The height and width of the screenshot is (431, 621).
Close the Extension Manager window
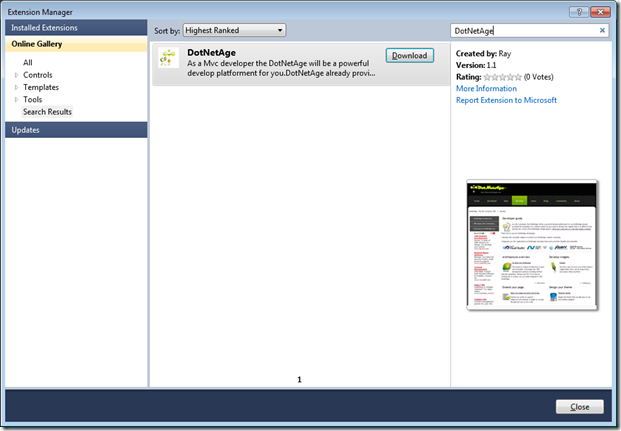click(600, 12)
